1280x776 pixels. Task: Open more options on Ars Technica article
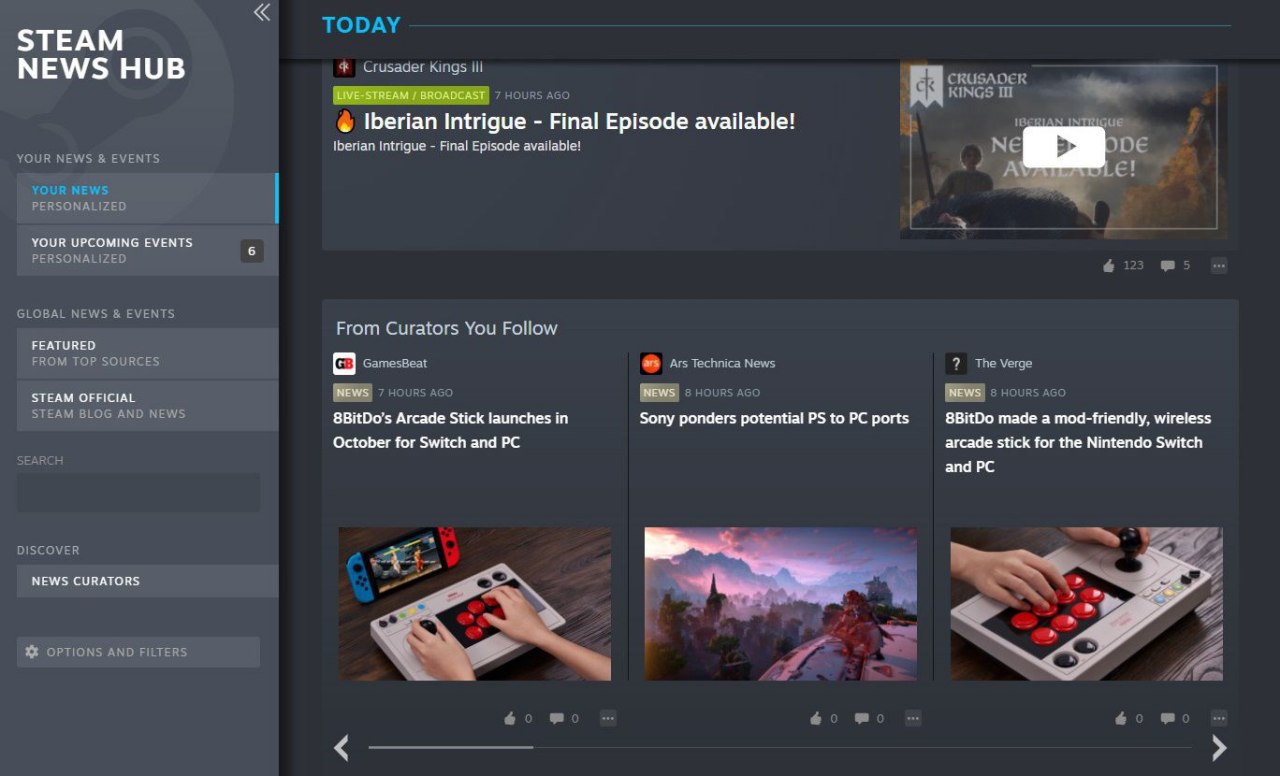pos(912,718)
